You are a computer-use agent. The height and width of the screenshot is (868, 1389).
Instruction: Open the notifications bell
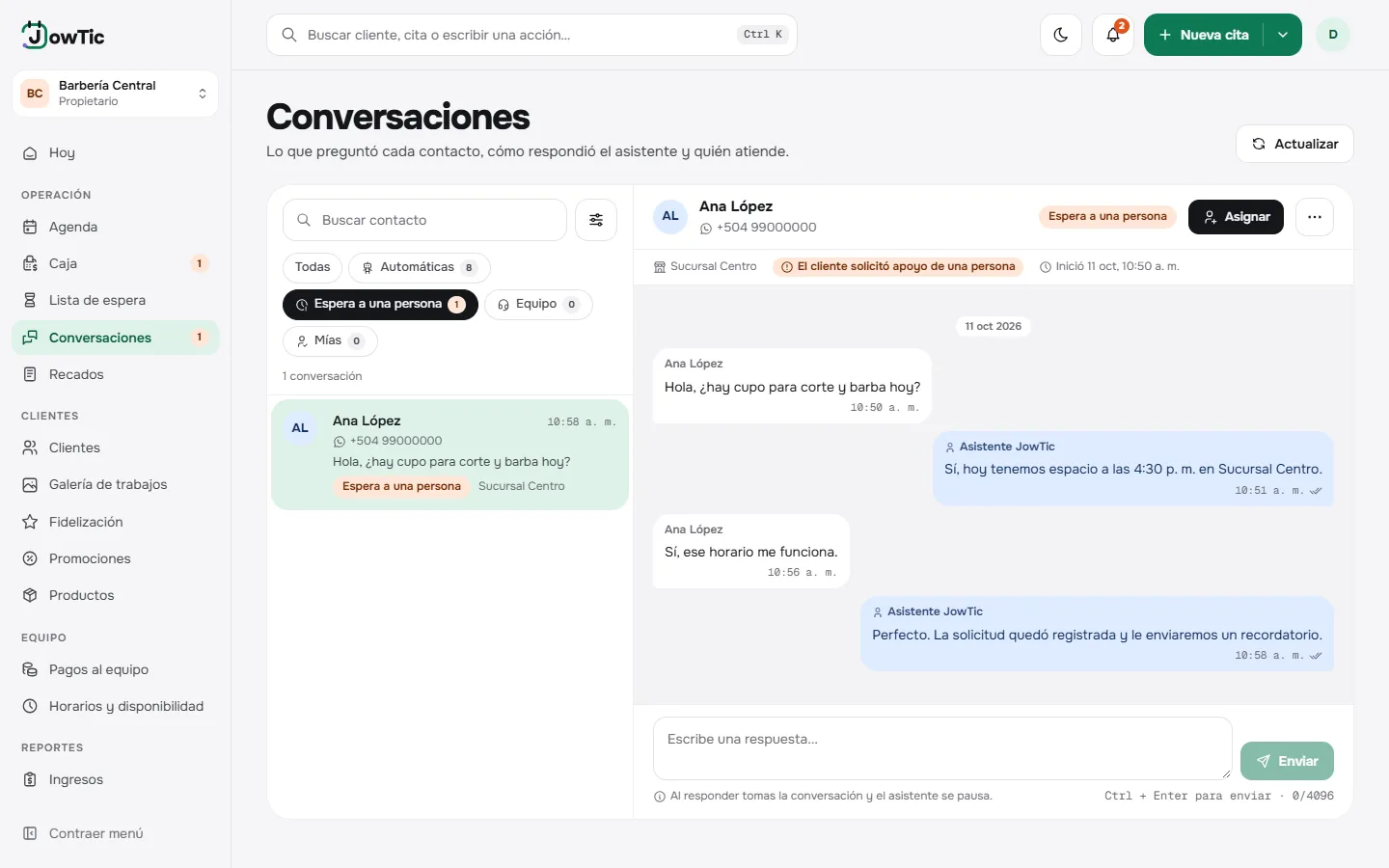point(1113,35)
